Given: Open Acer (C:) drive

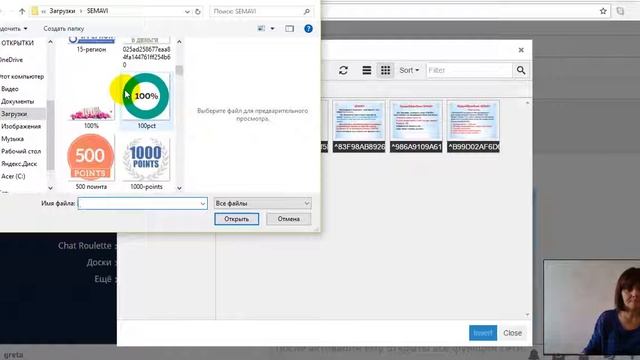Looking at the screenshot, I should click(x=13, y=176).
